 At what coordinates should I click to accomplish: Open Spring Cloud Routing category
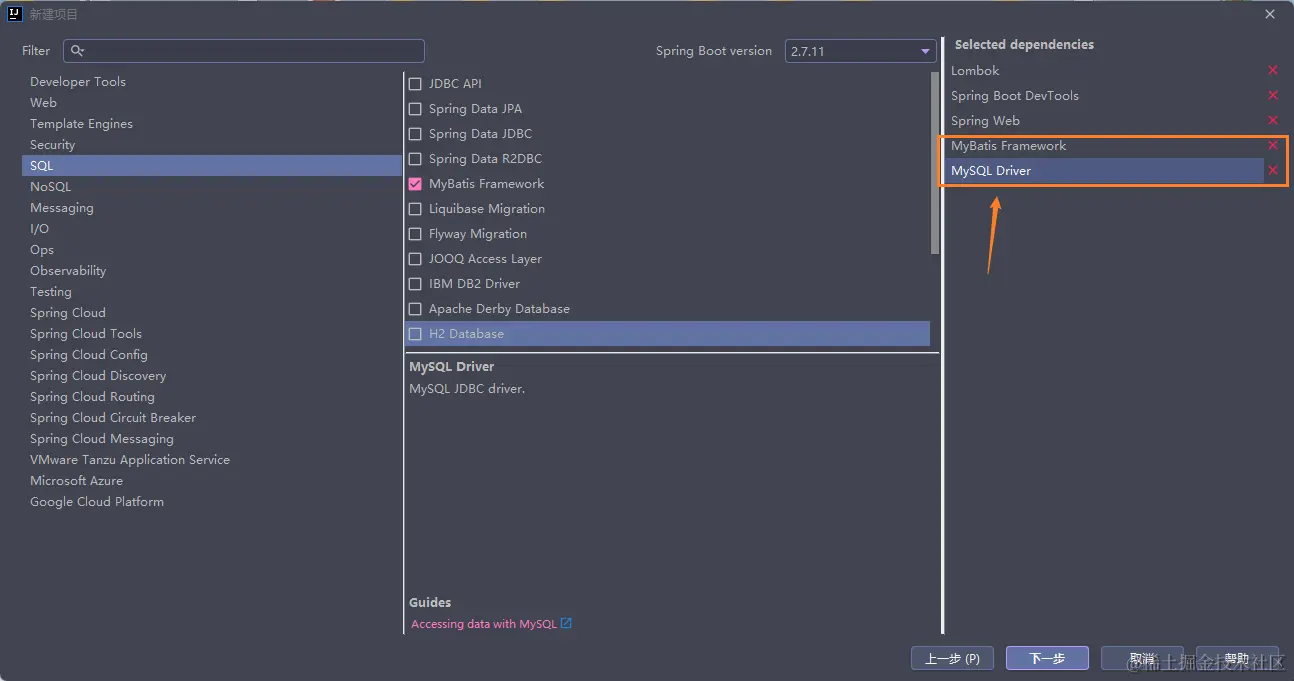coord(92,397)
